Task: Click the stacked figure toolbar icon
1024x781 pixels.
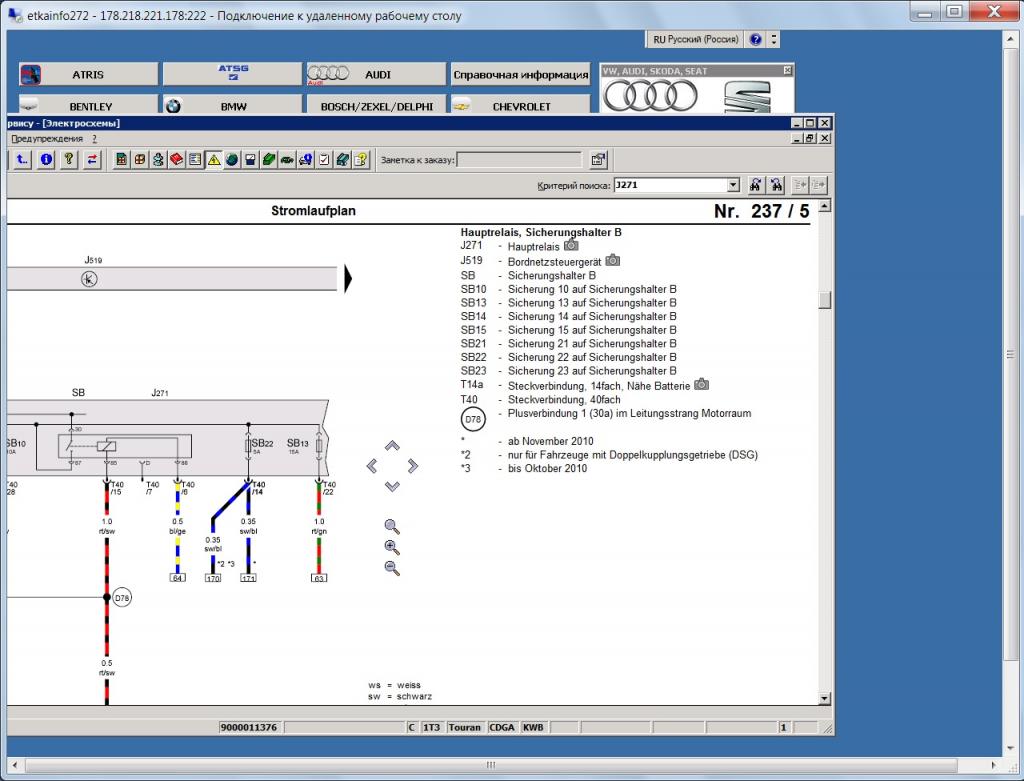Action: point(158,159)
